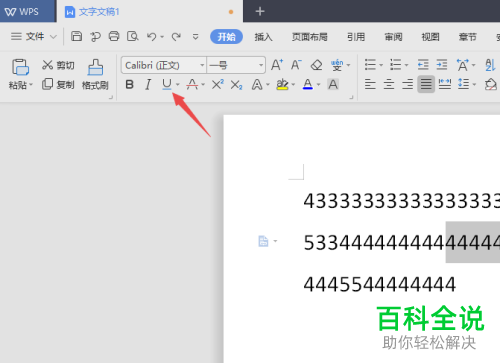Cut the selection with 剪切
Screen dimensions: 500x363
pos(58,65)
